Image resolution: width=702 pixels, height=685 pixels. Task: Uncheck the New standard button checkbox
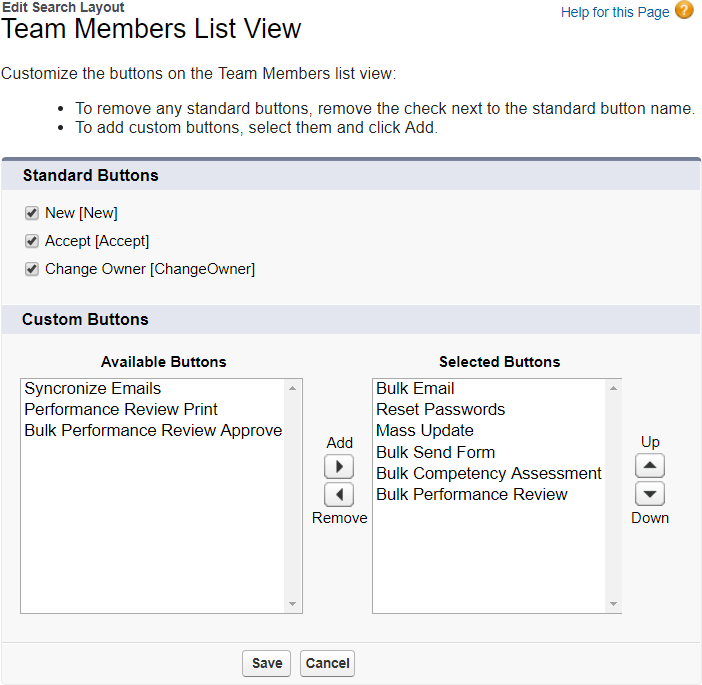pos(32,213)
